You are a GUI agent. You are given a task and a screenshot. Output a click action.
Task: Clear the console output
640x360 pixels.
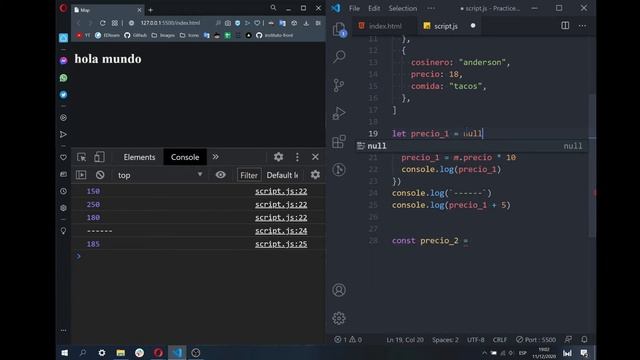click(x=100, y=175)
